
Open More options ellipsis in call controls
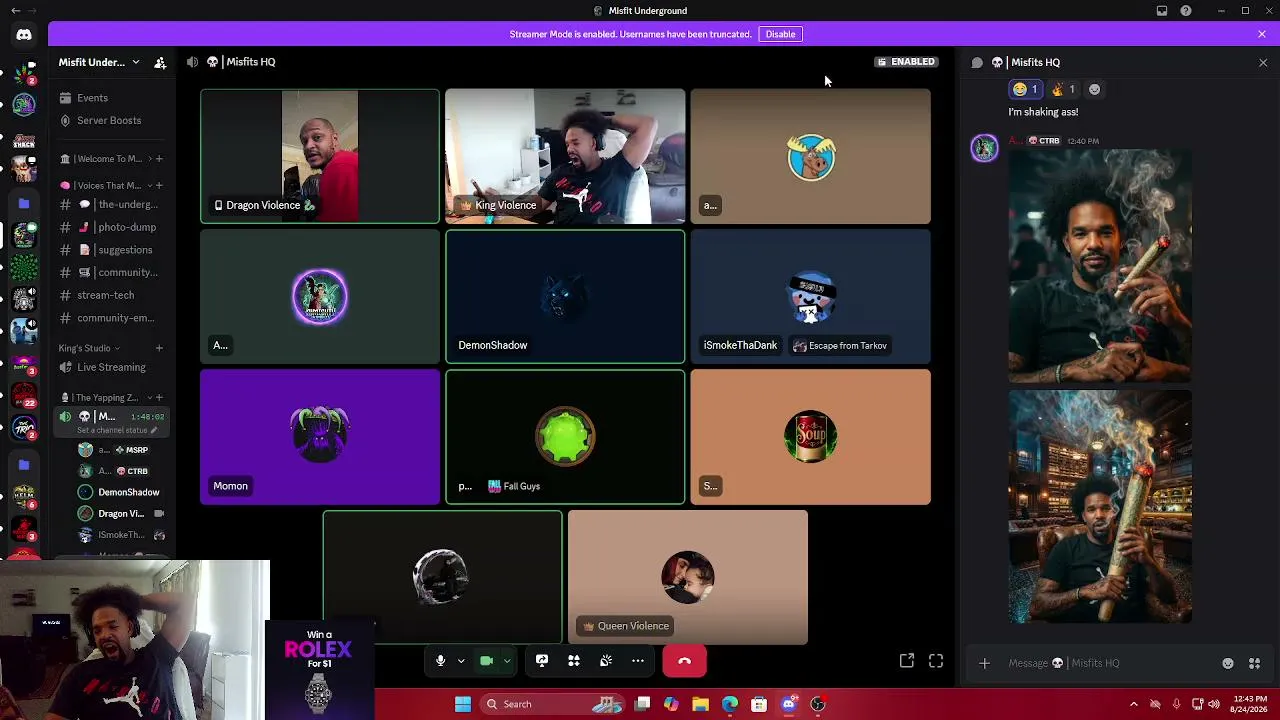click(x=638, y=661)
